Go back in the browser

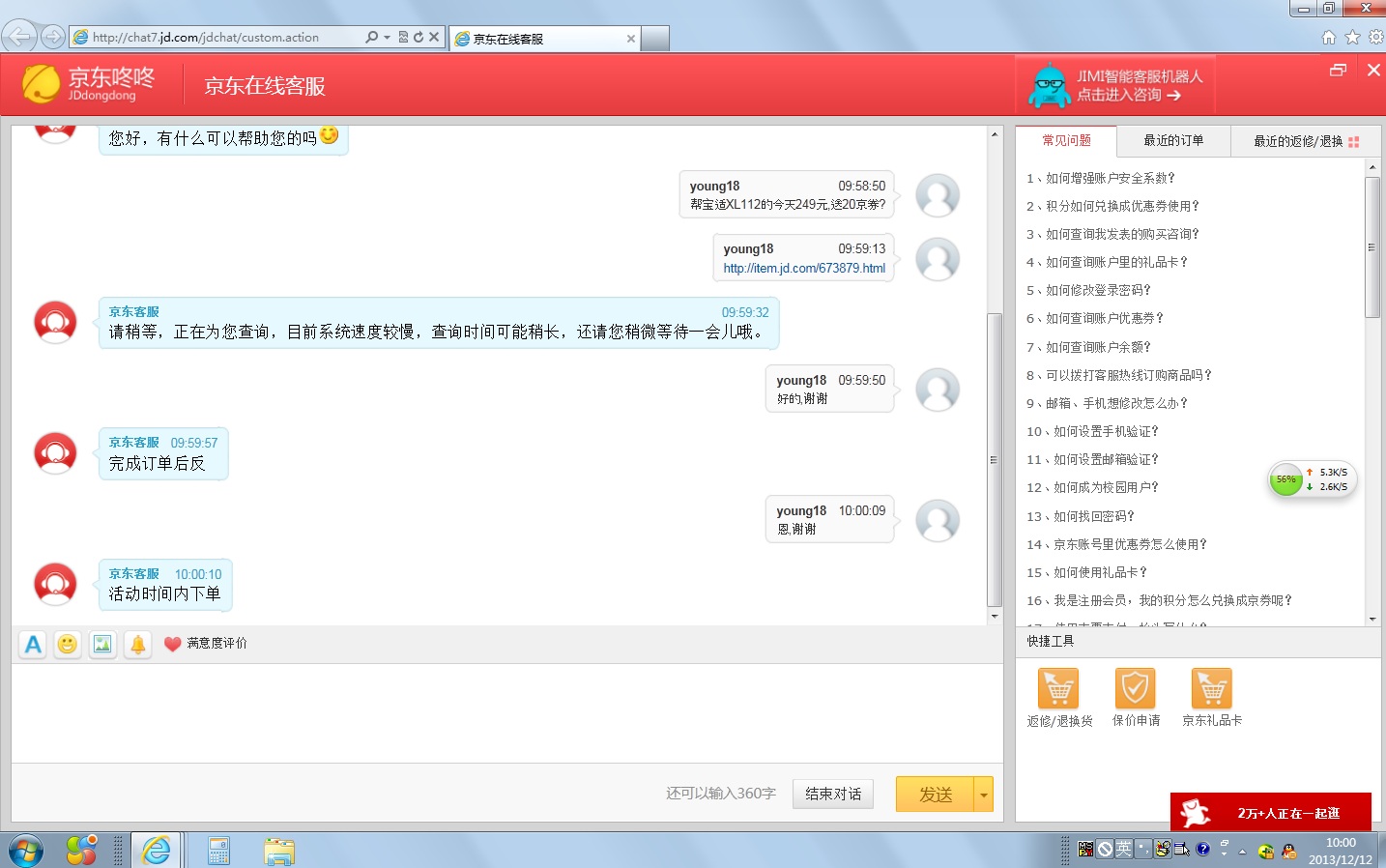[x=19, y=37]
